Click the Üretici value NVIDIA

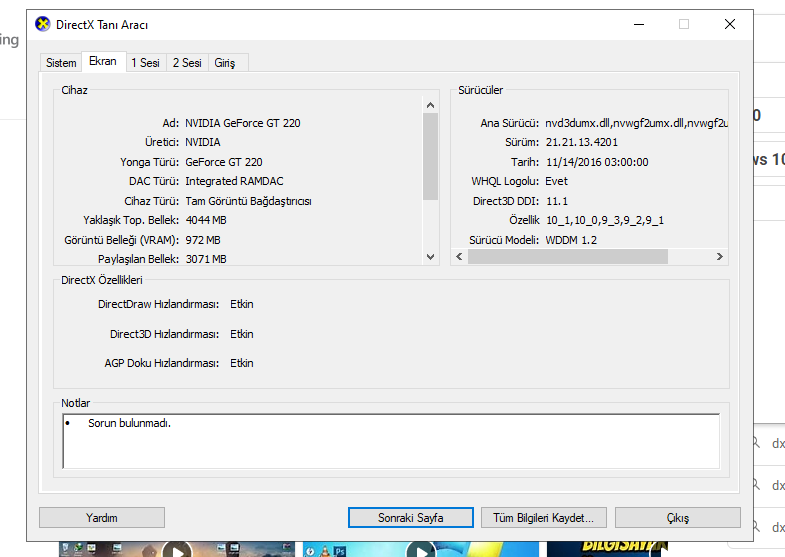coord(203,142)
